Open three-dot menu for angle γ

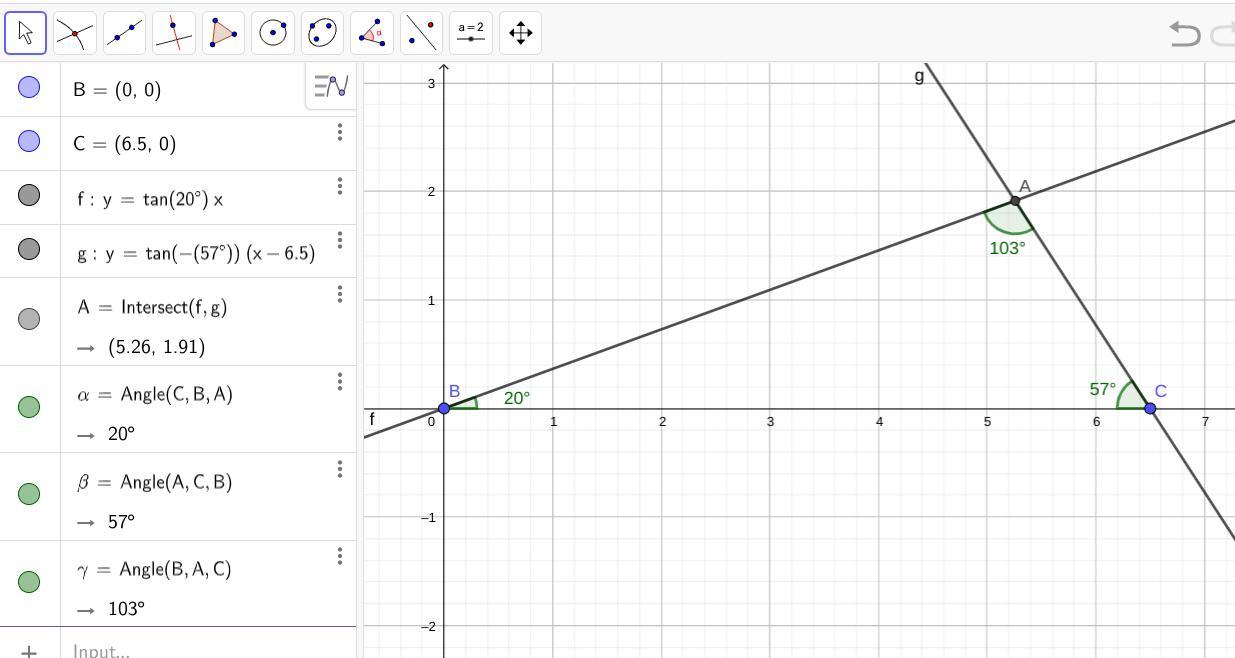(x=340, y=556)
